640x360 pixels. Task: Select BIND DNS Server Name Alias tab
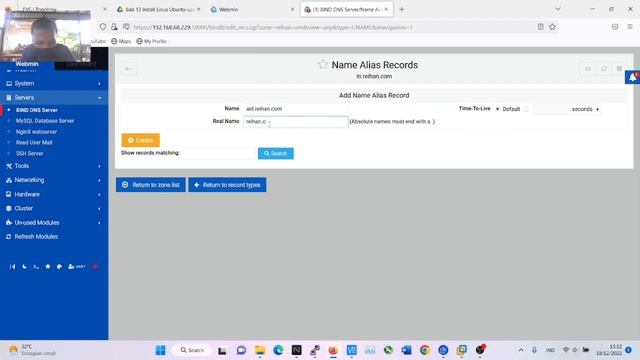click(346, 9)
